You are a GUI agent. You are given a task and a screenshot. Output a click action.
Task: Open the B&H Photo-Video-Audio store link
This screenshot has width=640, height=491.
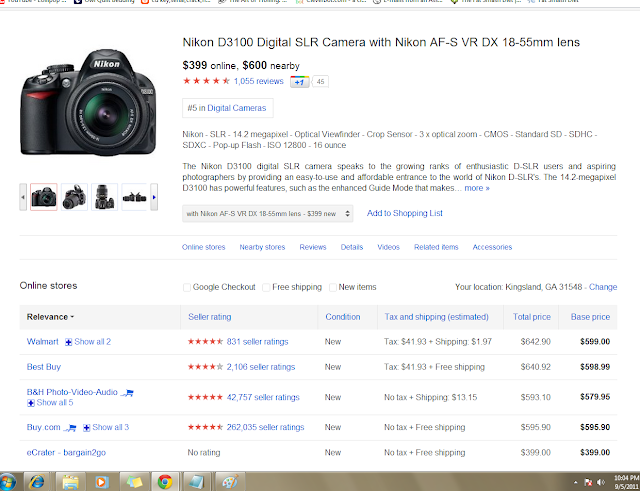pyautogui.click(x=72, y=392)
